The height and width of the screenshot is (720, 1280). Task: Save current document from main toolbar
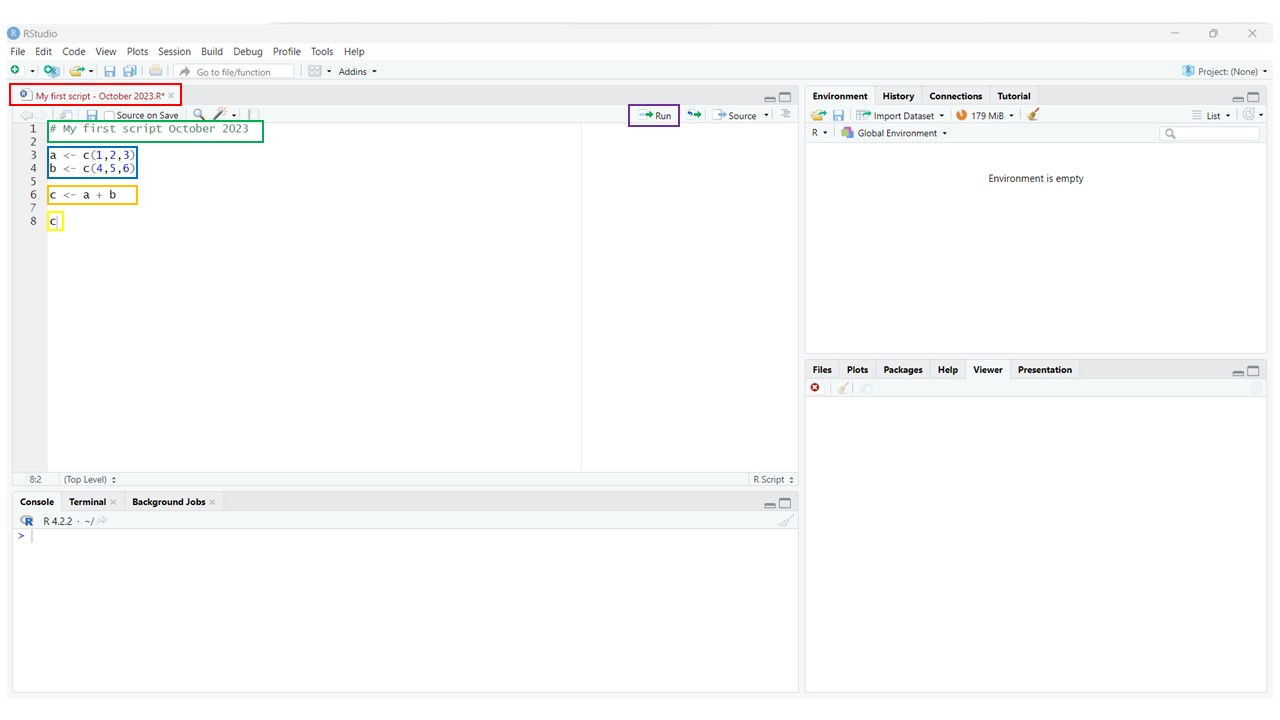click(x=110, y=71)
